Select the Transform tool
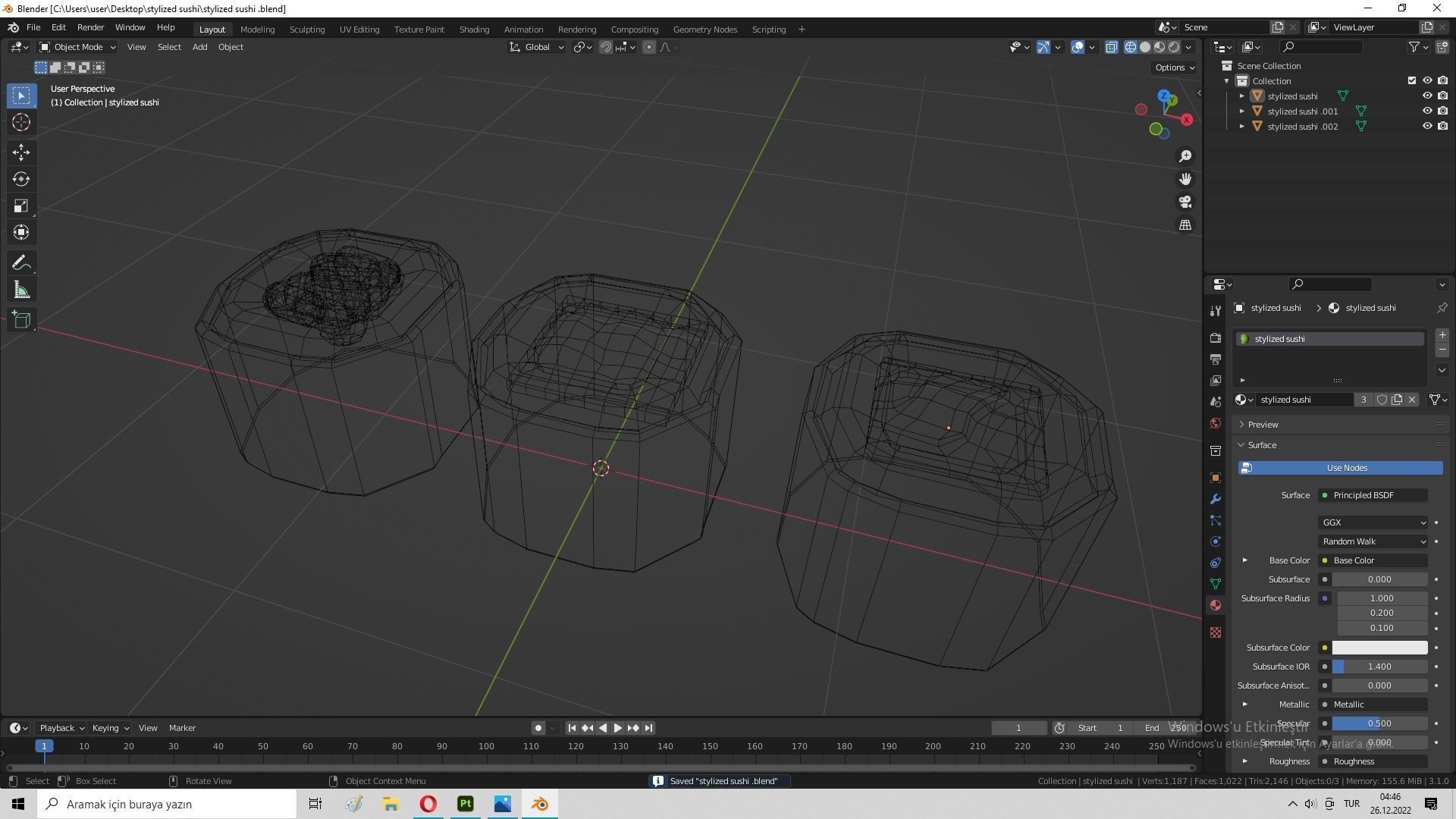 point(21,233)
